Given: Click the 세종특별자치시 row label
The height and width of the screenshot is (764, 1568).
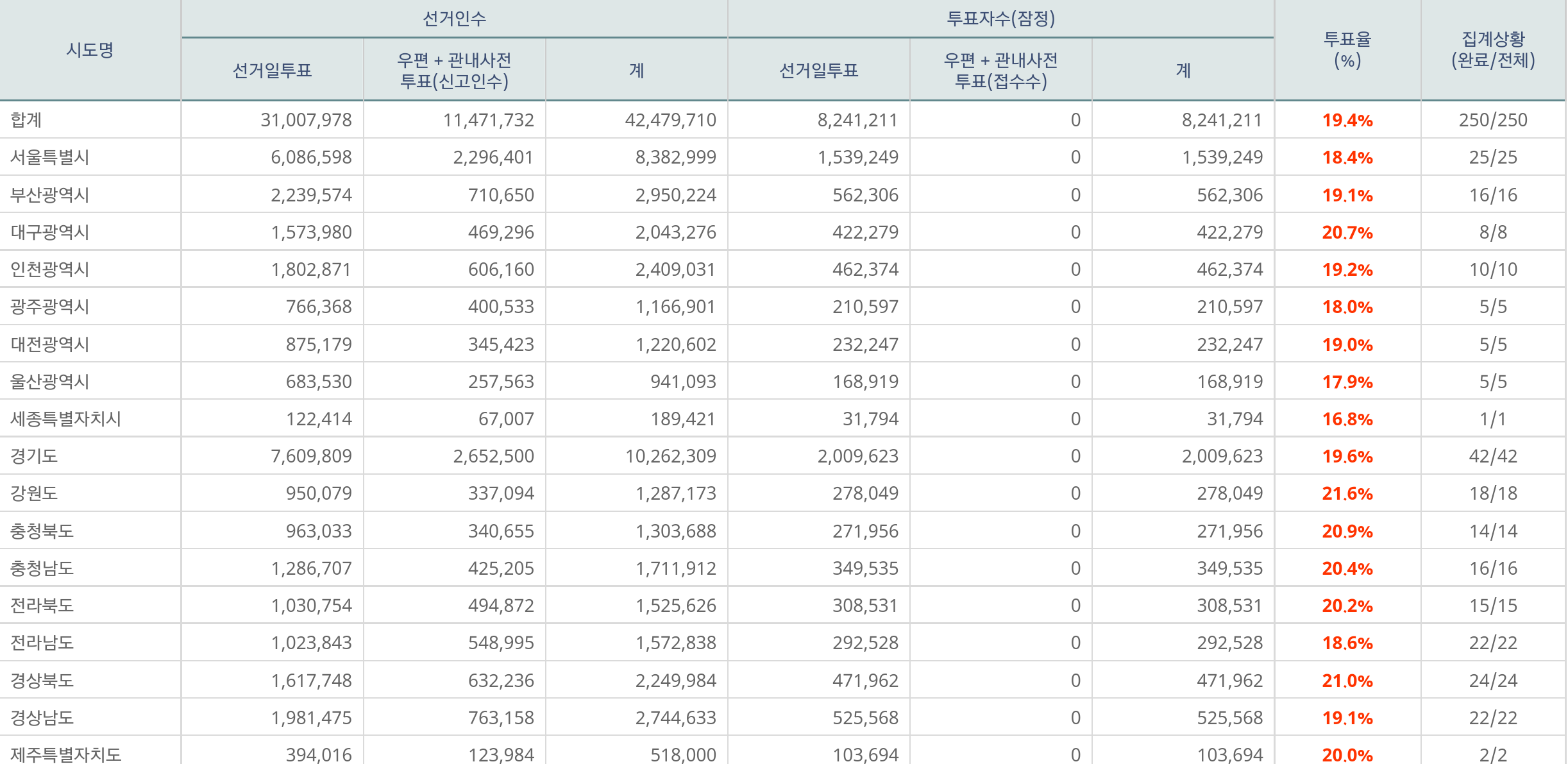Looking at the screenshot, I should (x=65, y=419).
